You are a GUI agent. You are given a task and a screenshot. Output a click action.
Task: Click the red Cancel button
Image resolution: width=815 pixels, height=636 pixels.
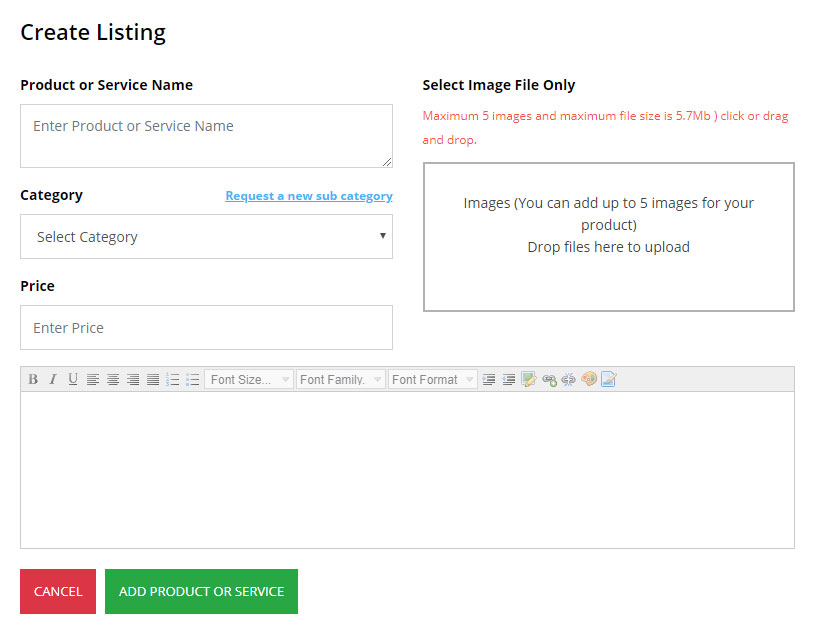58,591
